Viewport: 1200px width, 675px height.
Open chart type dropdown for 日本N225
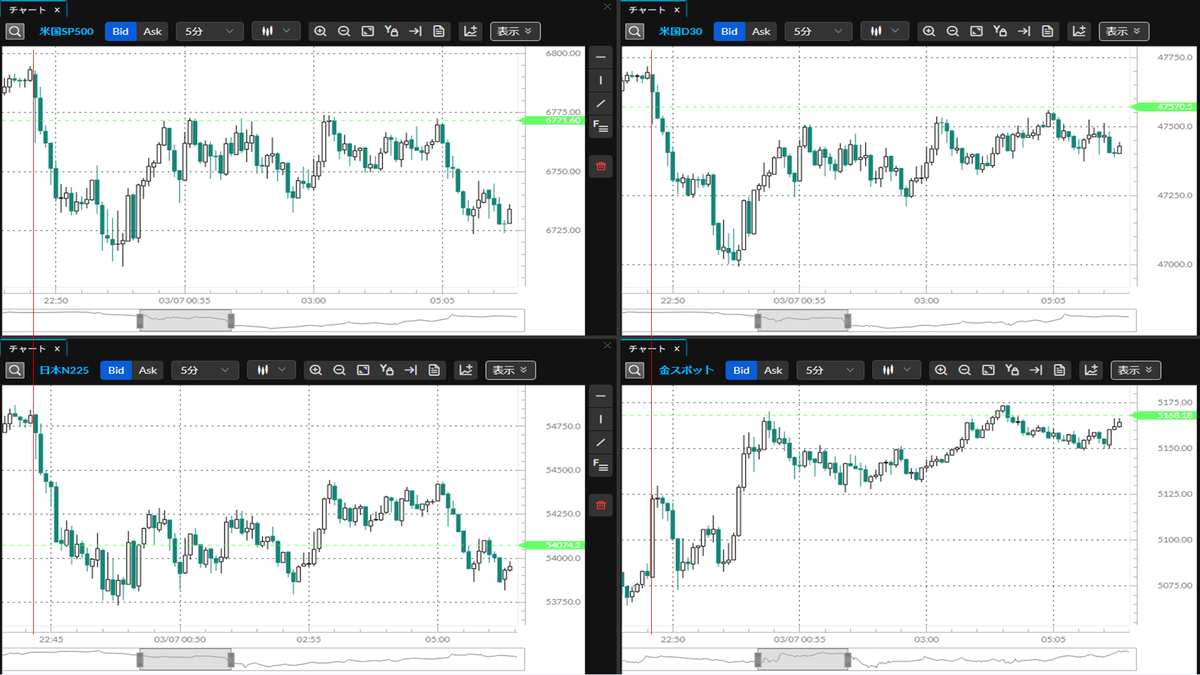click(x=272, y=370)
